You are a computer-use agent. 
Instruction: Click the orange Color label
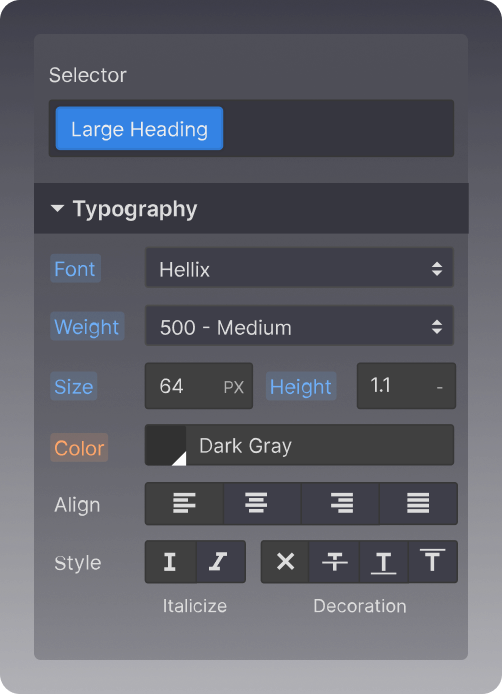79,447
